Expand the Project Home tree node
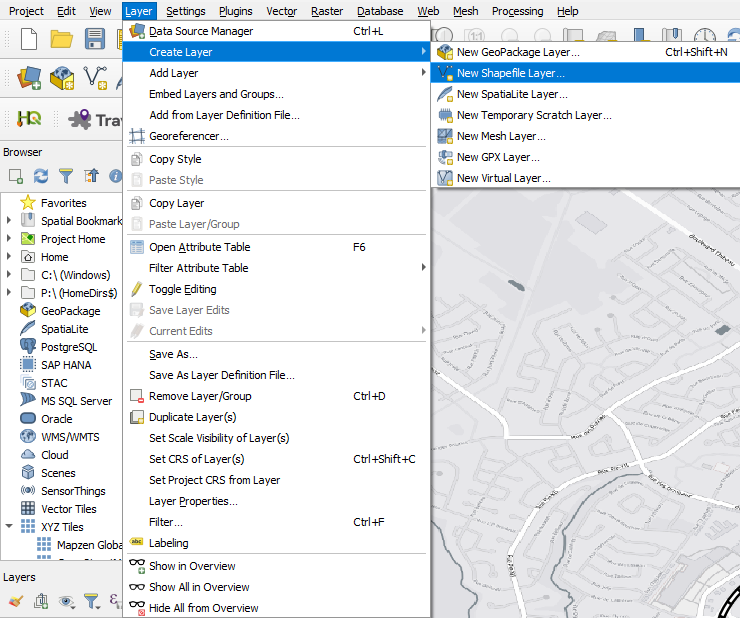Screen dimensions: 740x618 (9, 239)
